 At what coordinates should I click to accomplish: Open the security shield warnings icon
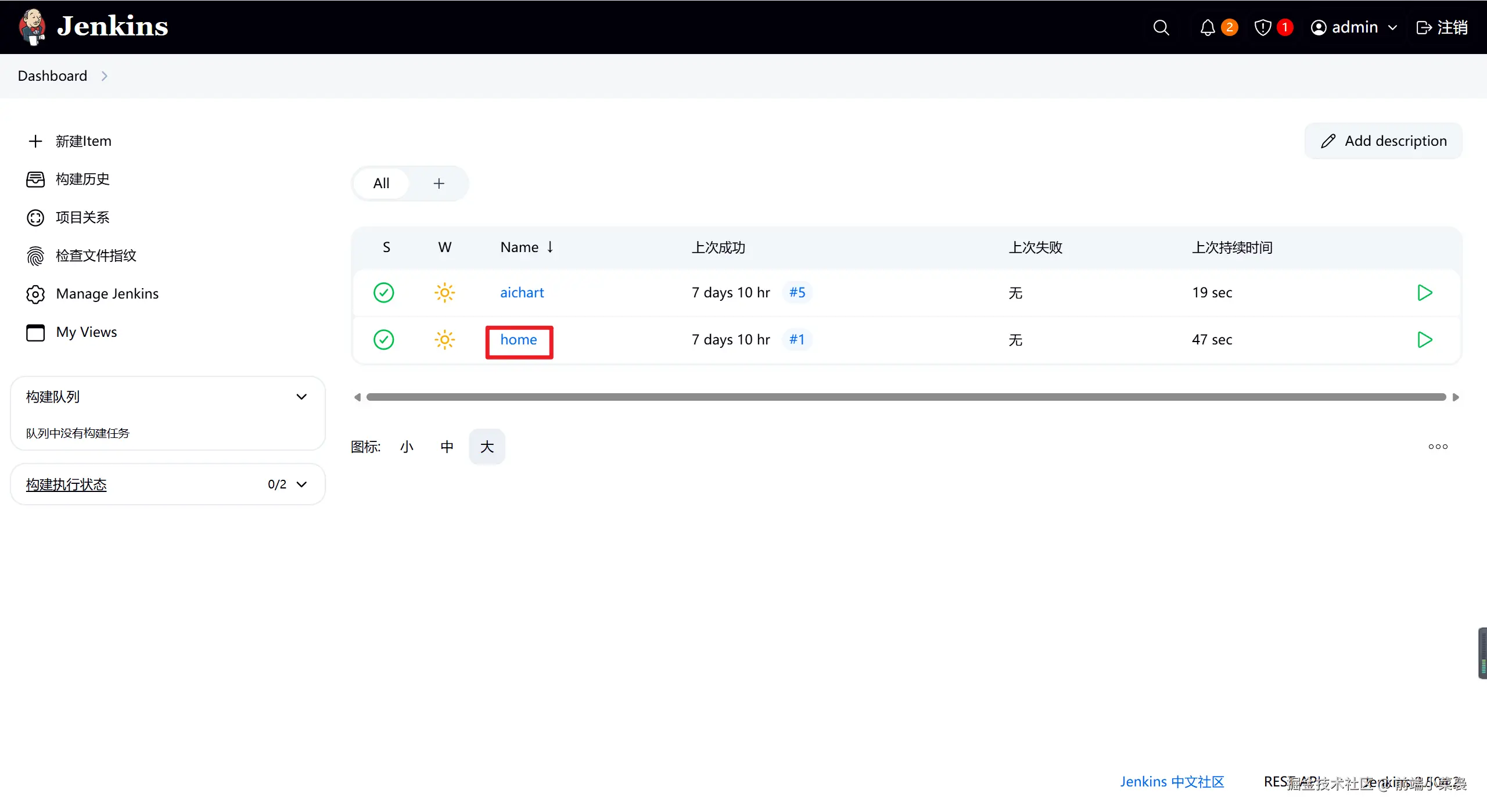point(1263,27)
